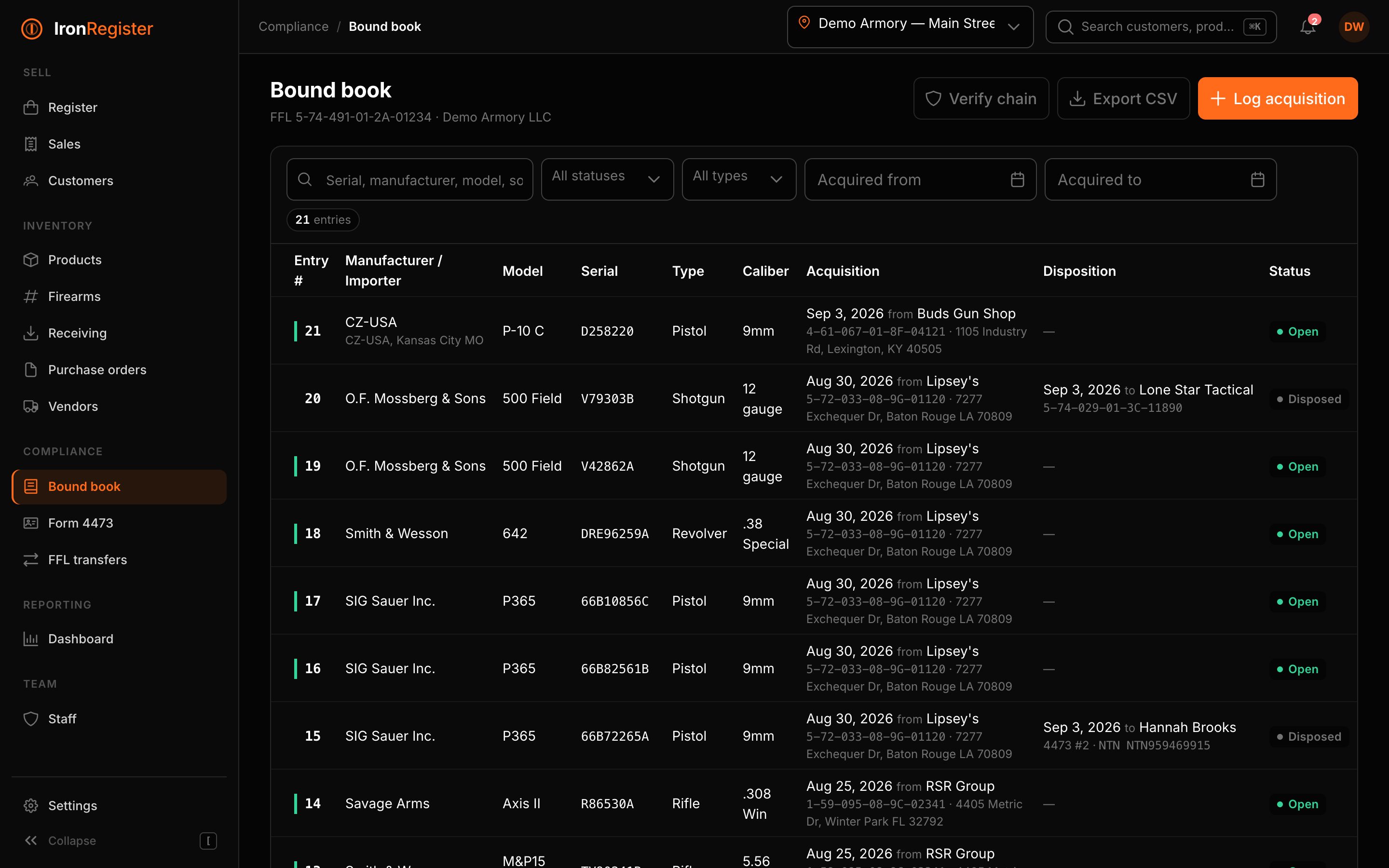
Task: Open Settings from the sidebar
Action: pos(119,805)
